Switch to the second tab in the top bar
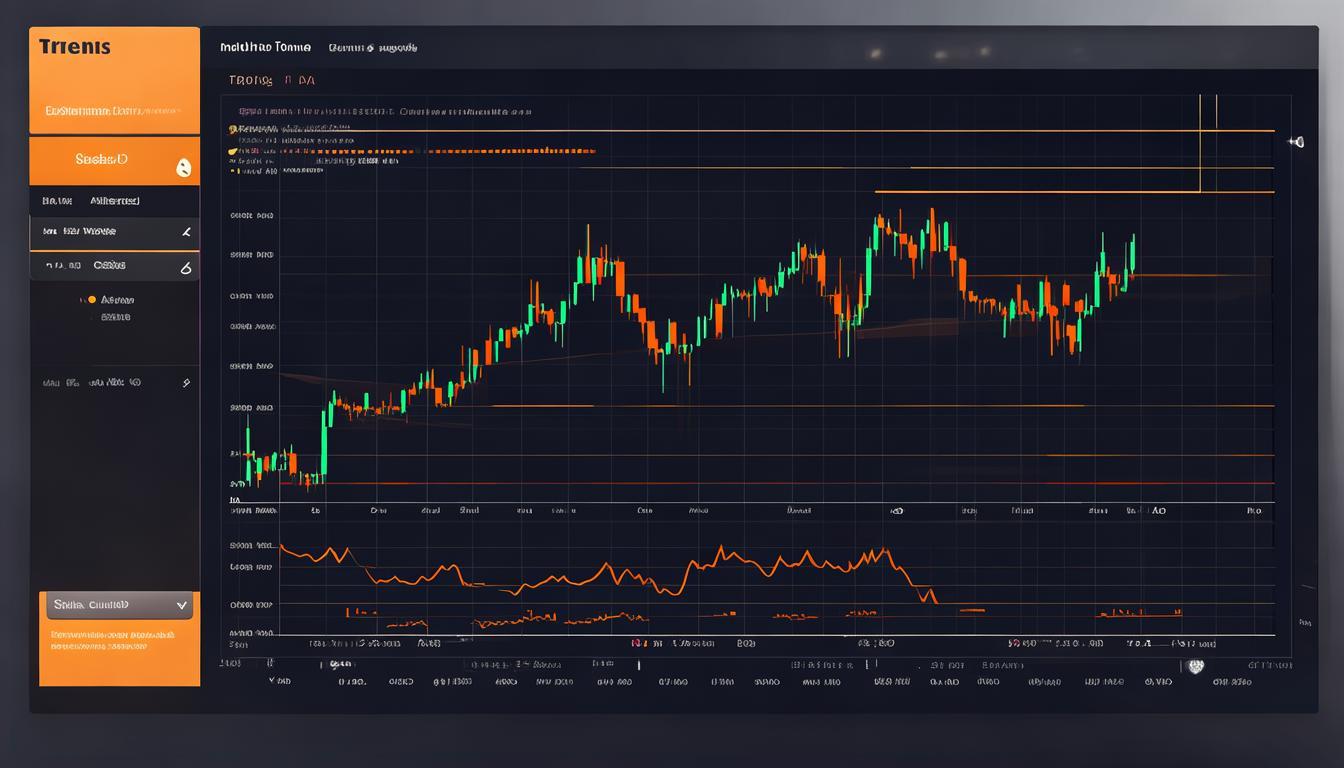This screenshot has width=1344, height=768. pyautogui.click(x=372, y=47)
